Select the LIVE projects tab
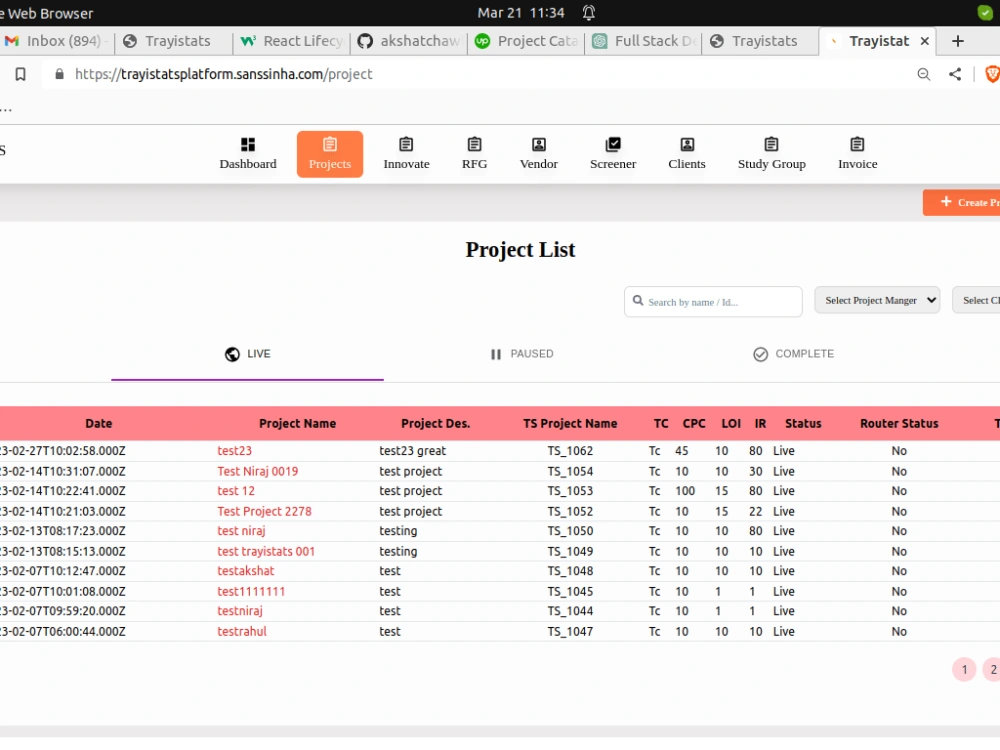This screenshot has width=1000, height=750. pos(247,355)
